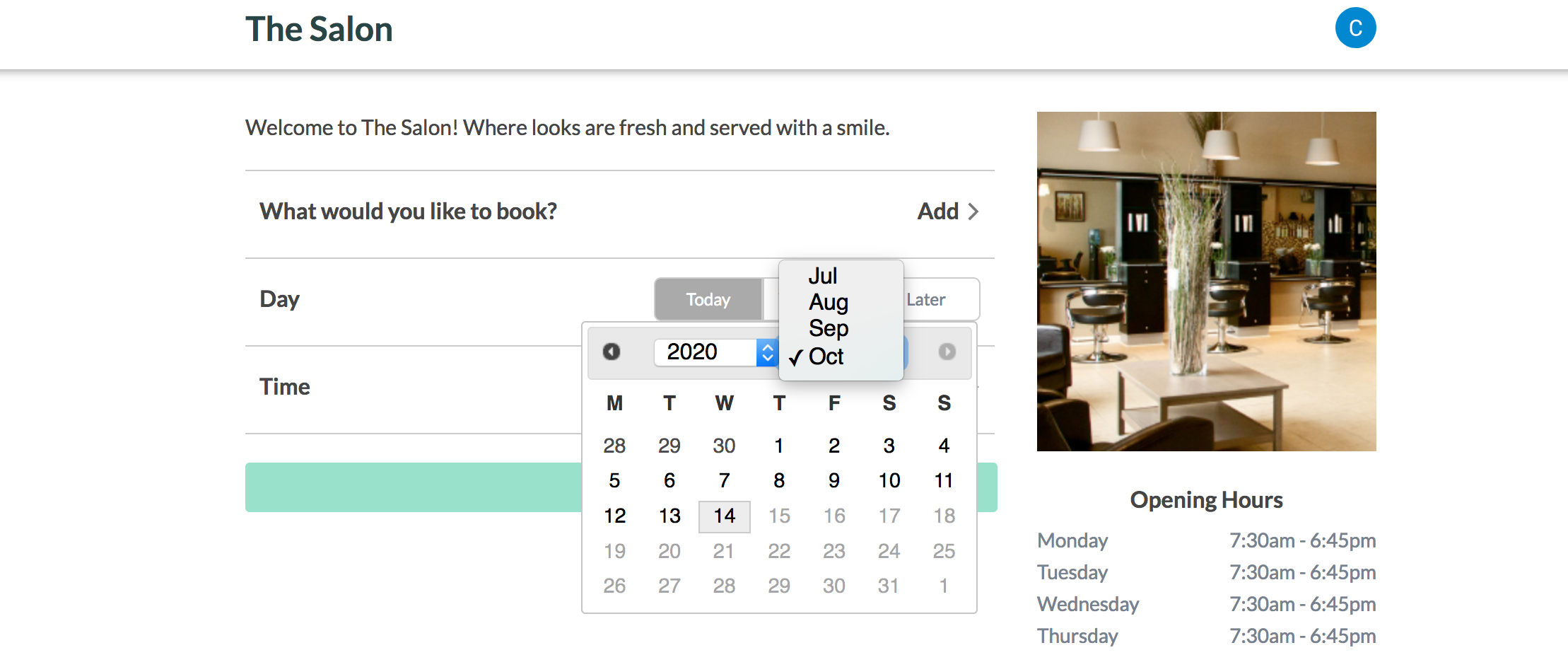Pick day 13 in the calendar

point(669,516)
